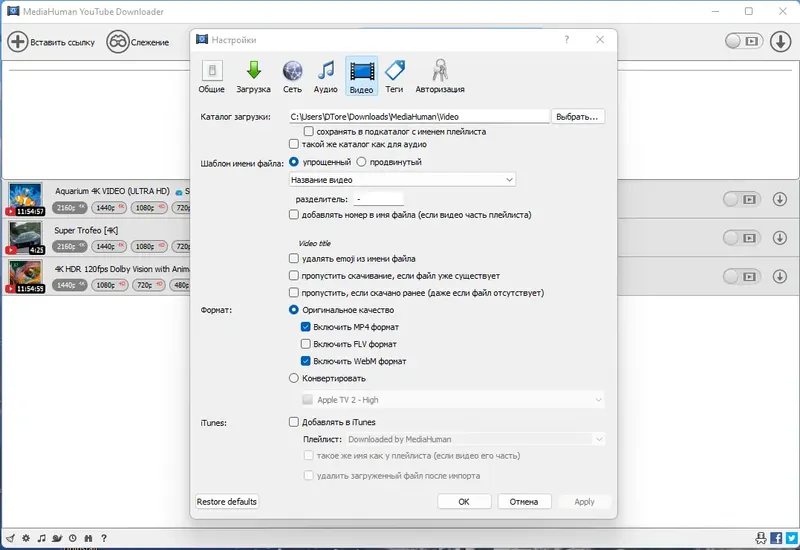Viewport: 800px width, 550px height.
Task: Click the Отмена button
Action: click(524, 502)
